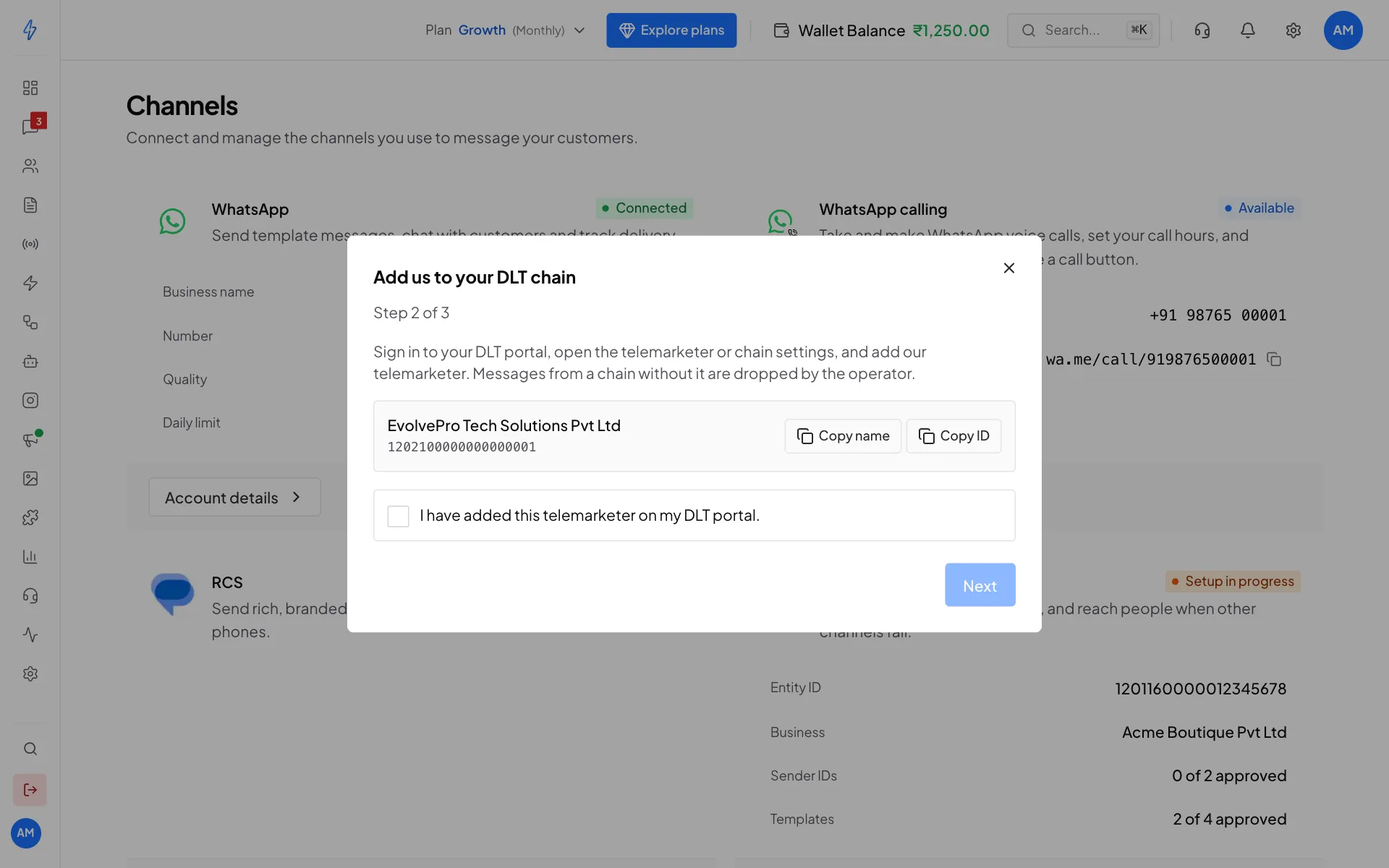Open the top bar headset support icon
1389x868 pixels.
pyautogui.click(x=1202, y=30)
